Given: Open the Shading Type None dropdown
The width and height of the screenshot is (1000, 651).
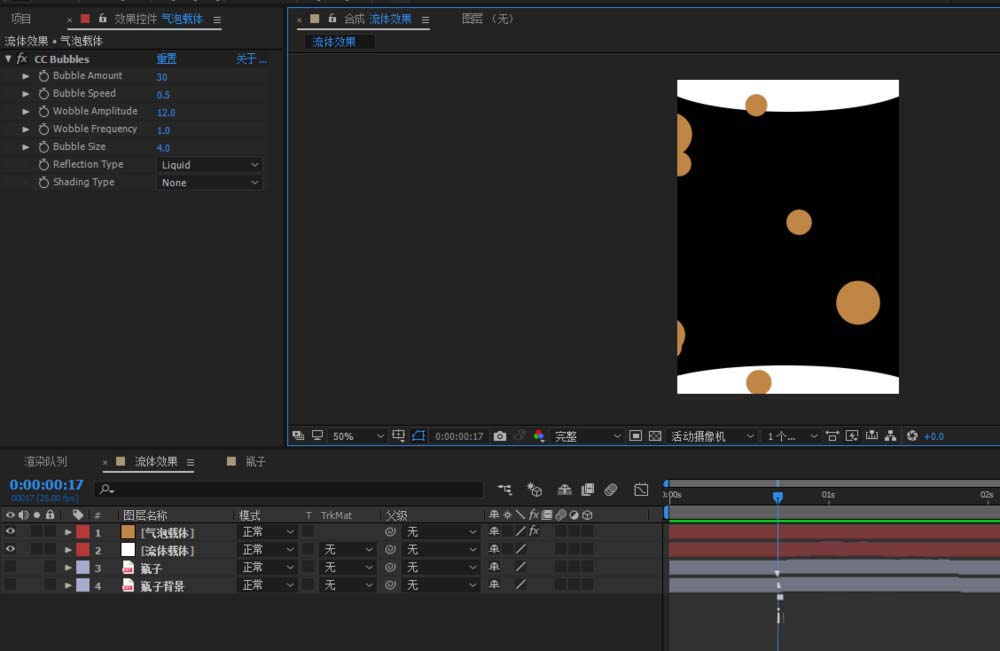Looking at the screenshot, I should pos(210,183).
